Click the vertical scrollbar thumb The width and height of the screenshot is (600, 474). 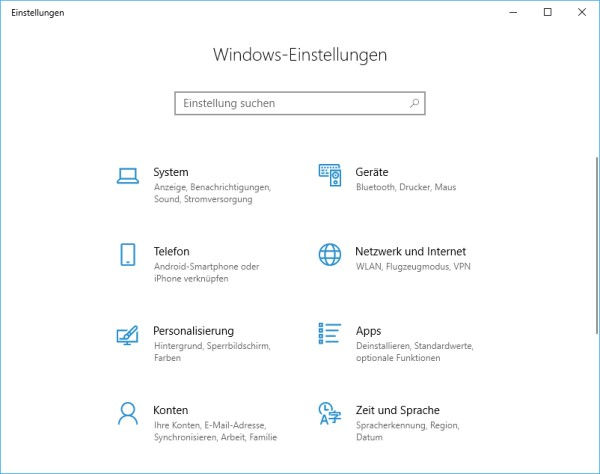(597, 245)
